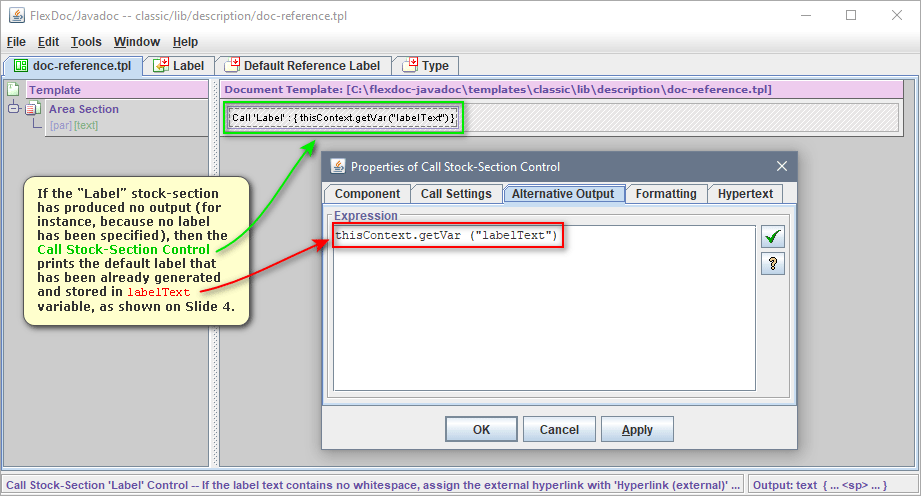Click the Template panel header icon
Image resolution: width=921 pixels, height=496 pixels.
click(14, 90)
